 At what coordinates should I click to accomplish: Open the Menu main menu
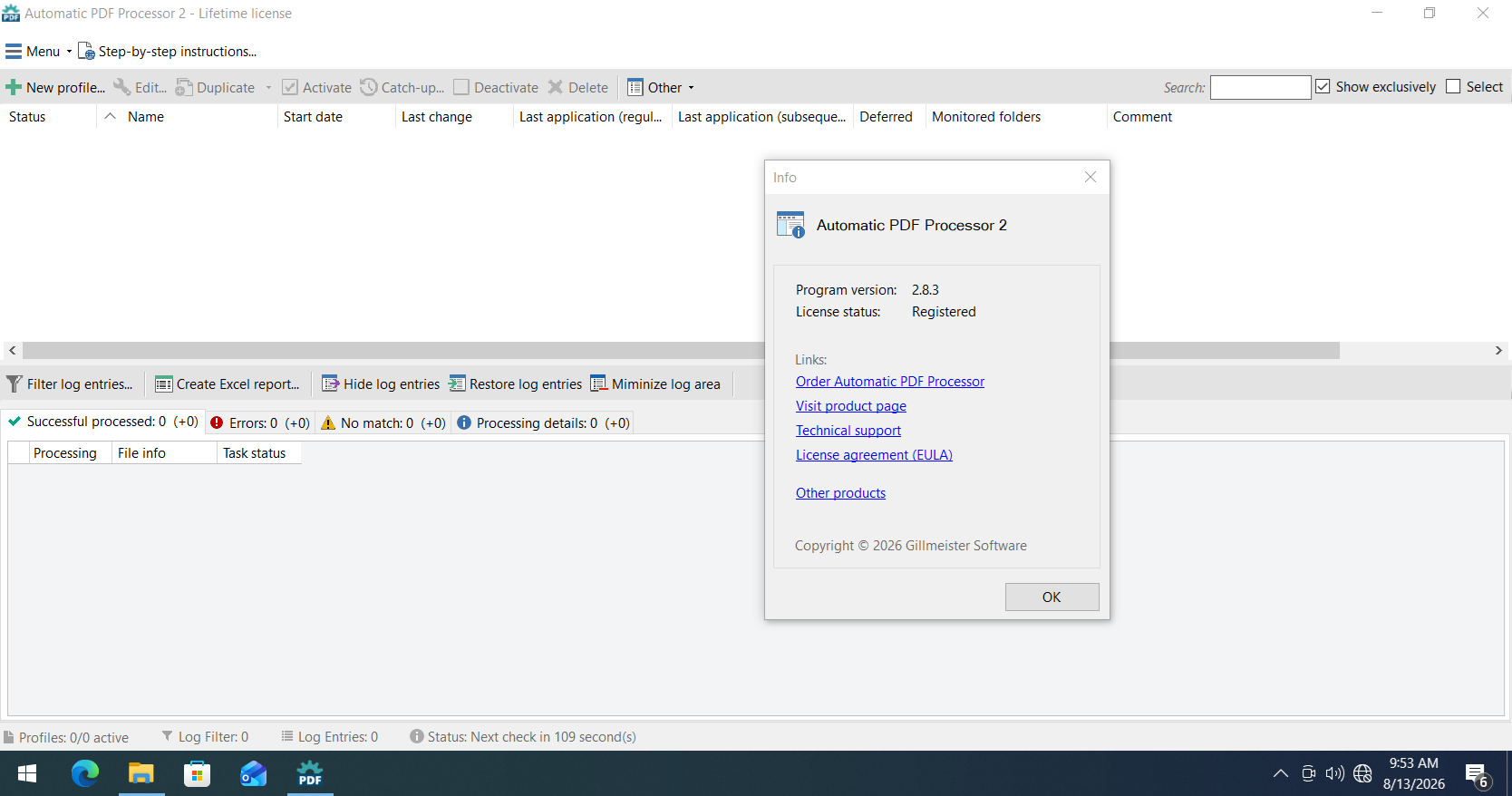(x=38, y=52)
